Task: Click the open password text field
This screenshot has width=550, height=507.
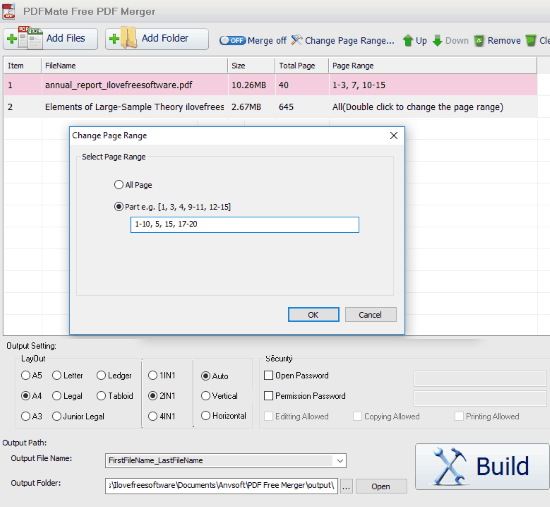Action: (x=480, y=379)
